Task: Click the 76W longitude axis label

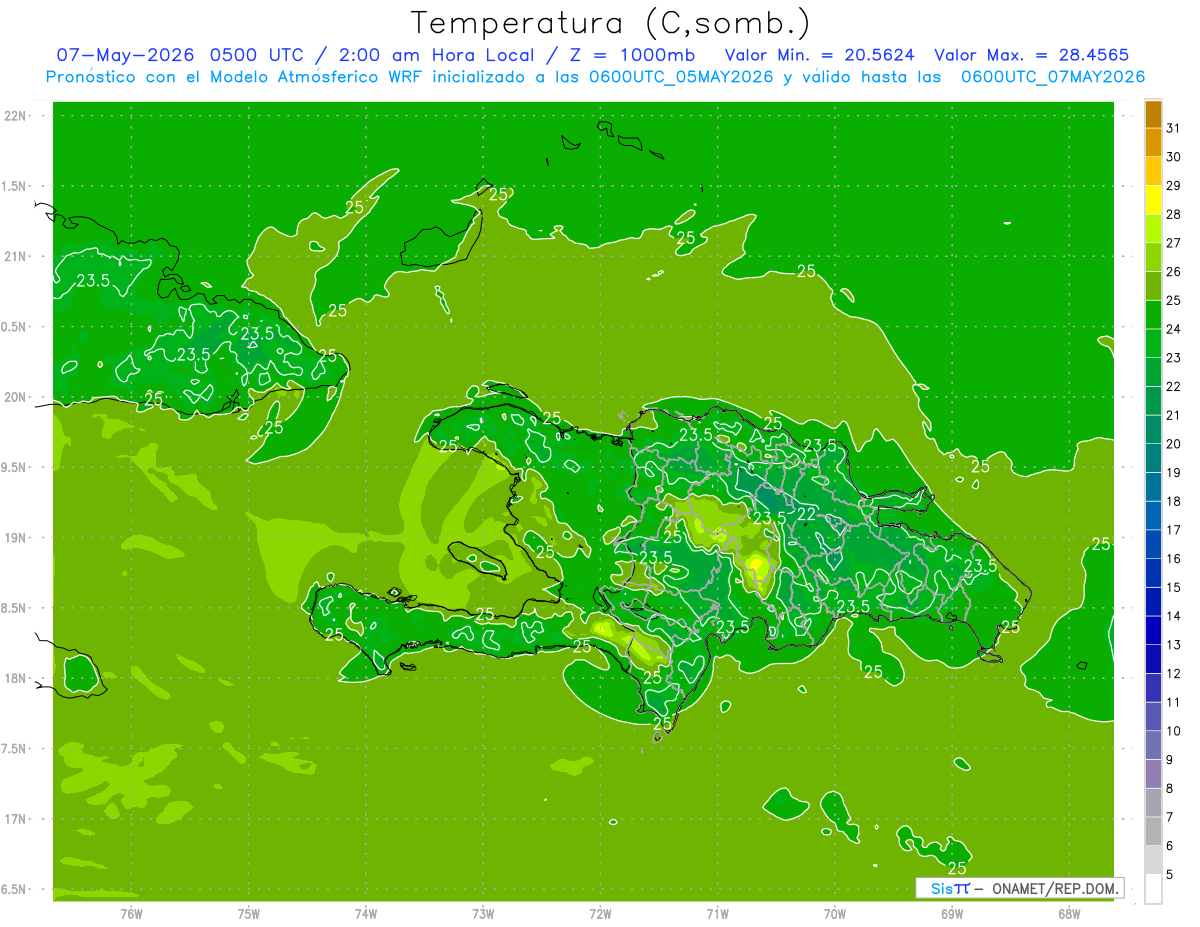Action: pos(130,912)
